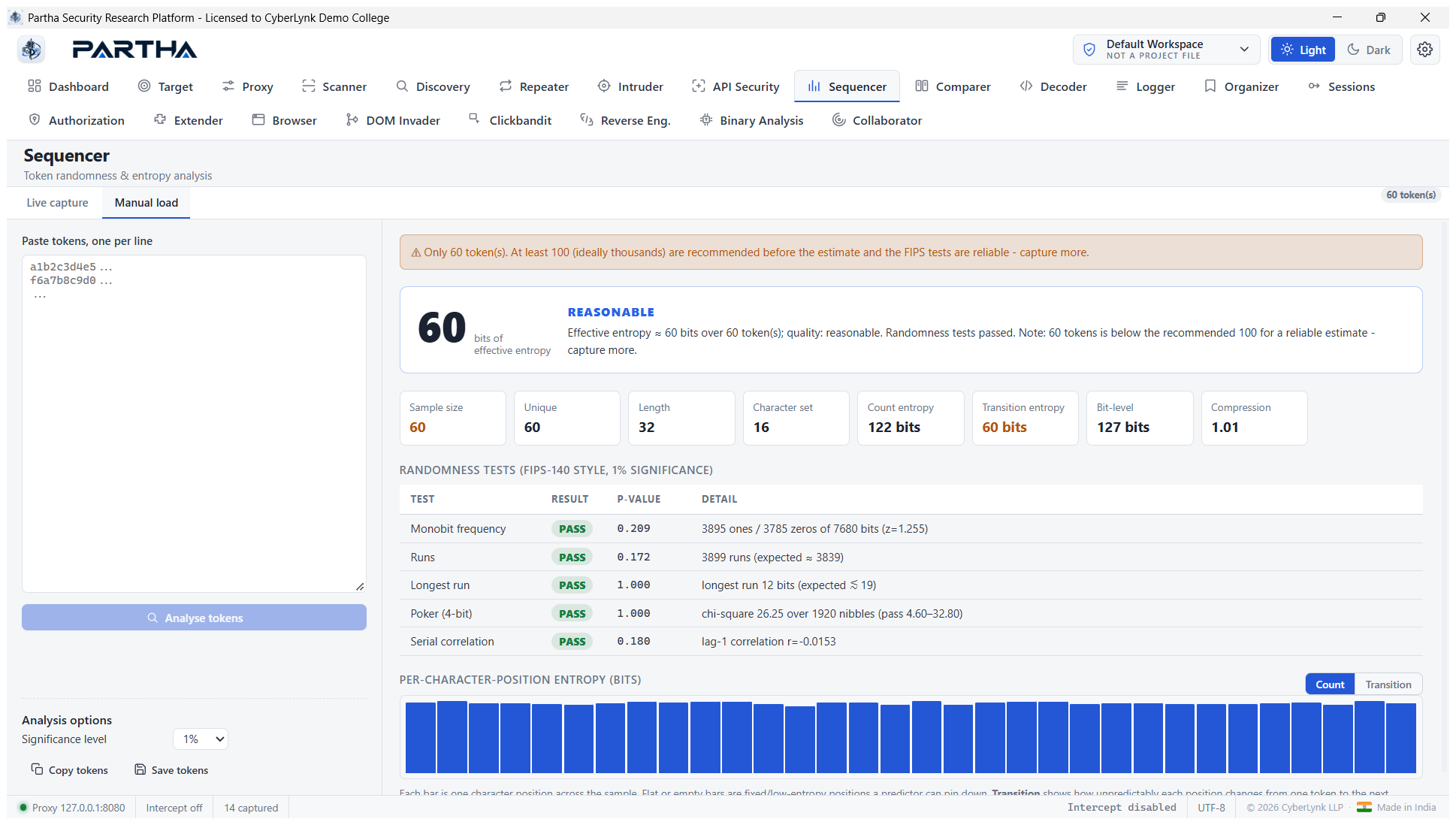Image resolution: width=1456 pixels, height=825 pixels.
Task: Click Analyse tokens button
Action: [x=194, y=618]
